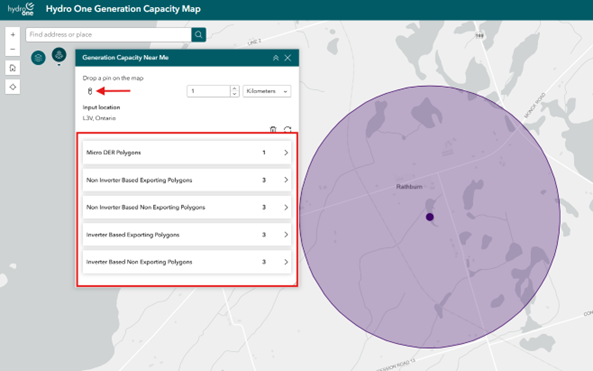Click the Rathburn label on map
The image size is (593, 371).
409,186
